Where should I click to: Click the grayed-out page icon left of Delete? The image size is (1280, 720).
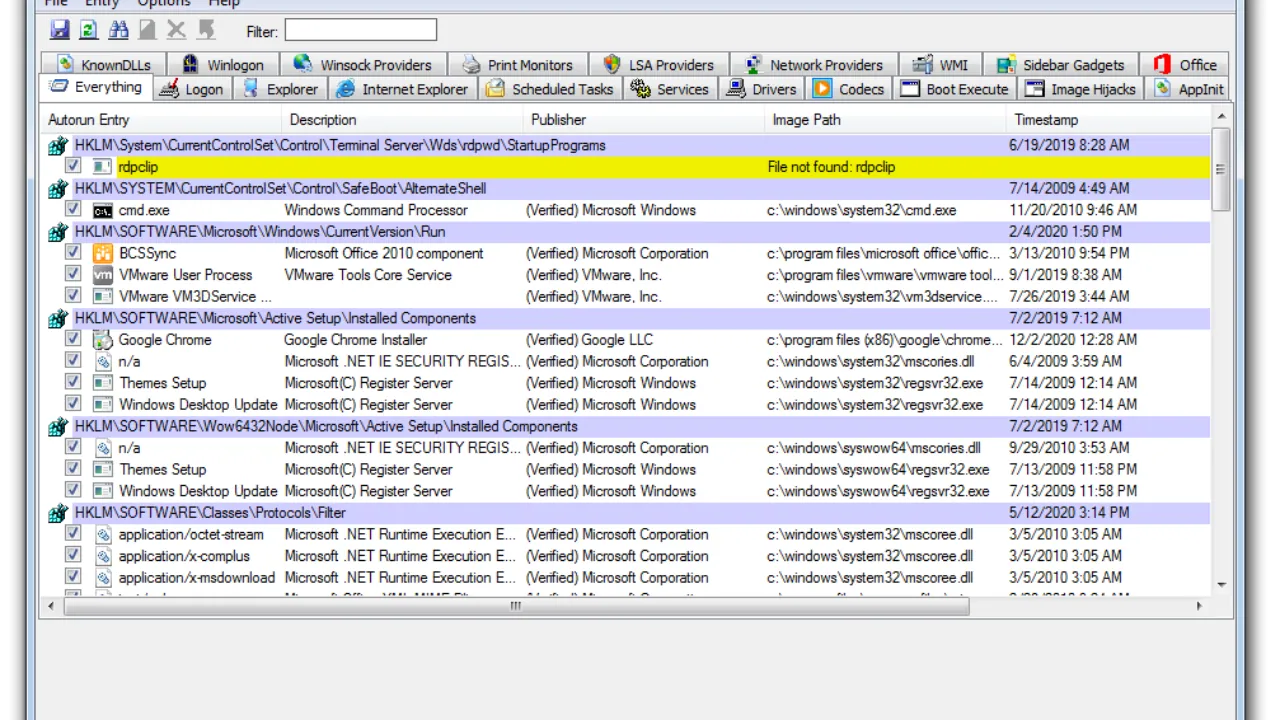147,30
